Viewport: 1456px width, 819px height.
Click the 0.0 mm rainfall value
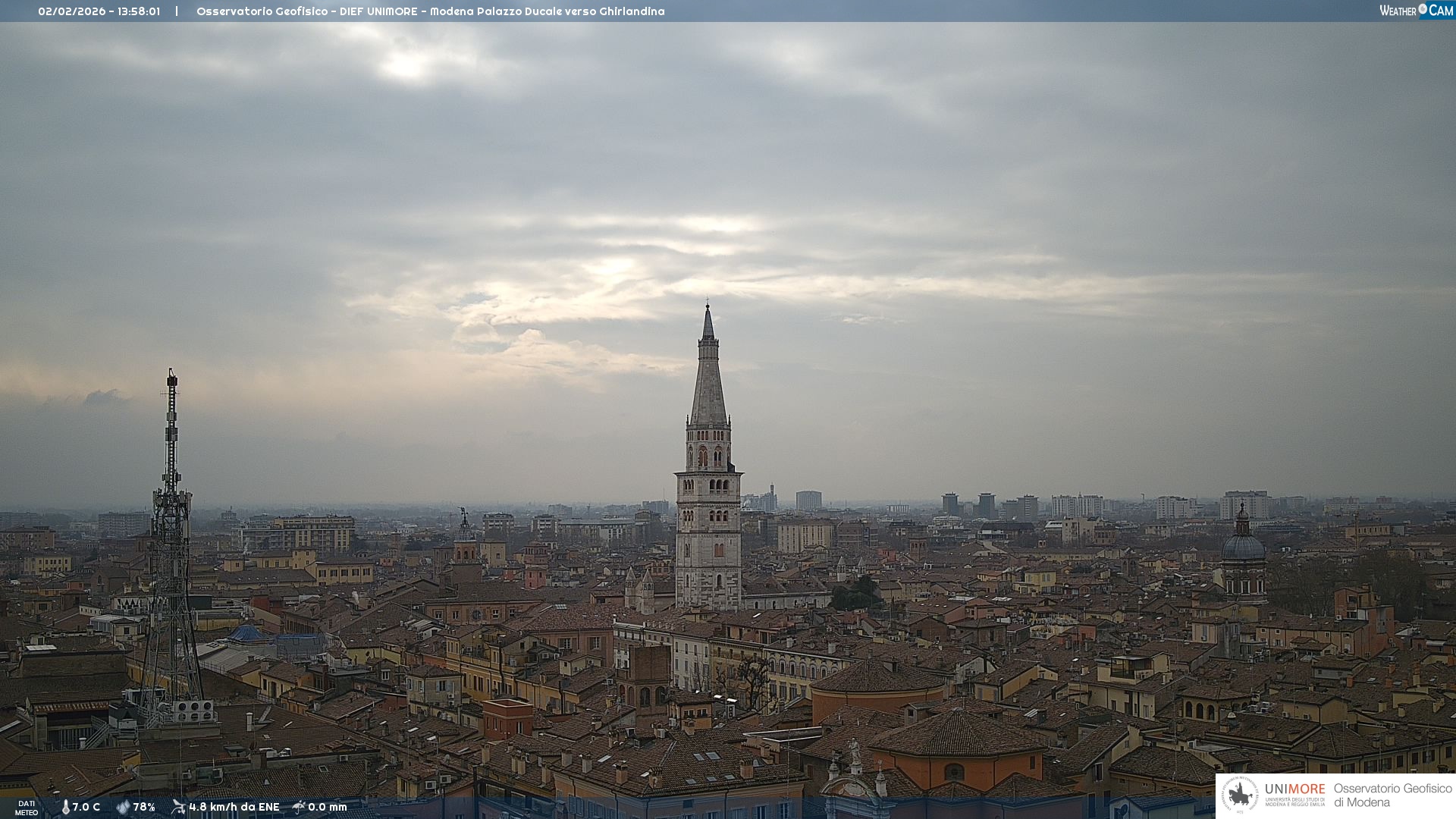(327, 807)
